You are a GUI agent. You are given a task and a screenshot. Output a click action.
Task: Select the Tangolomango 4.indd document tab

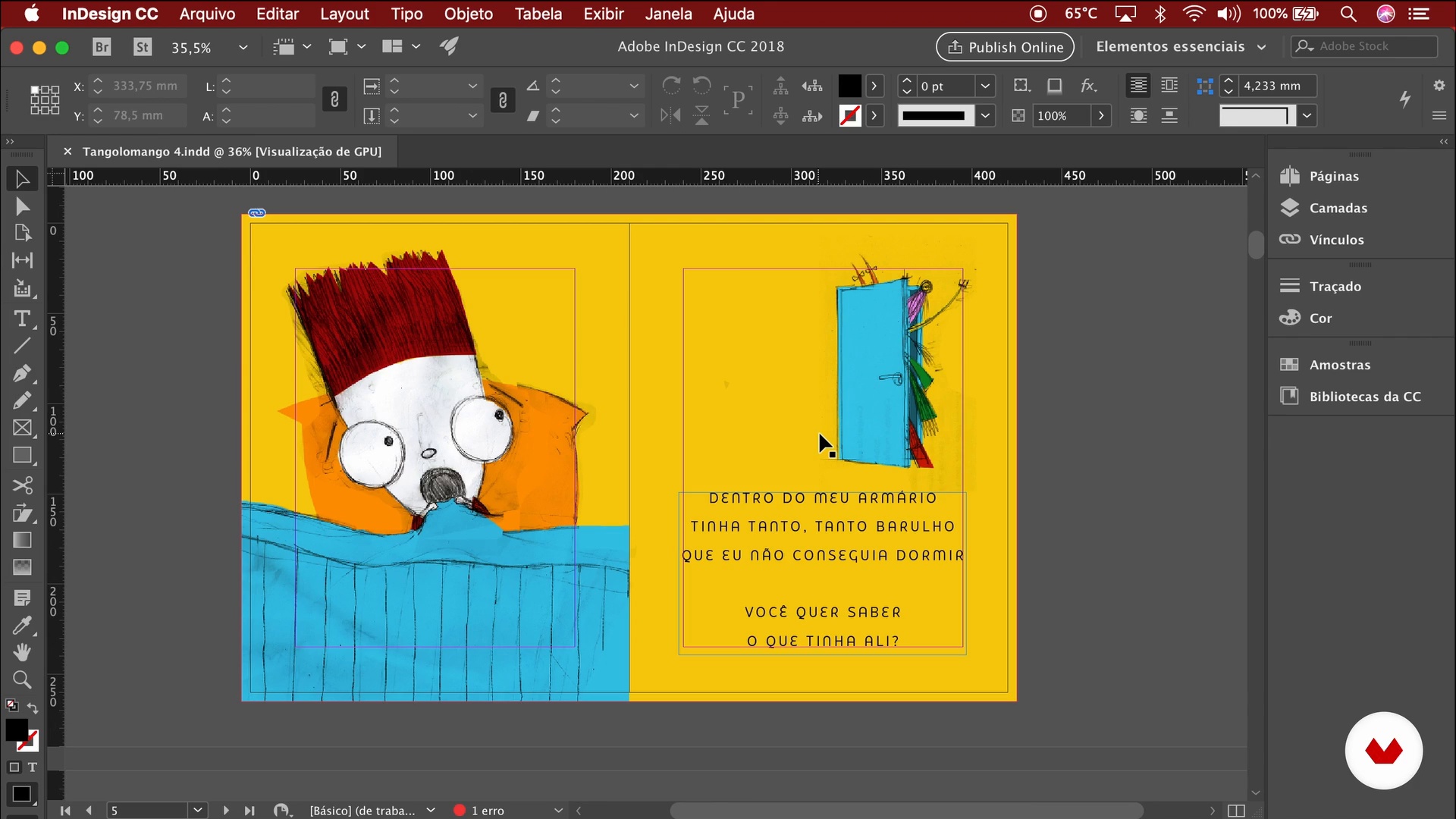[x=231, y=152]
